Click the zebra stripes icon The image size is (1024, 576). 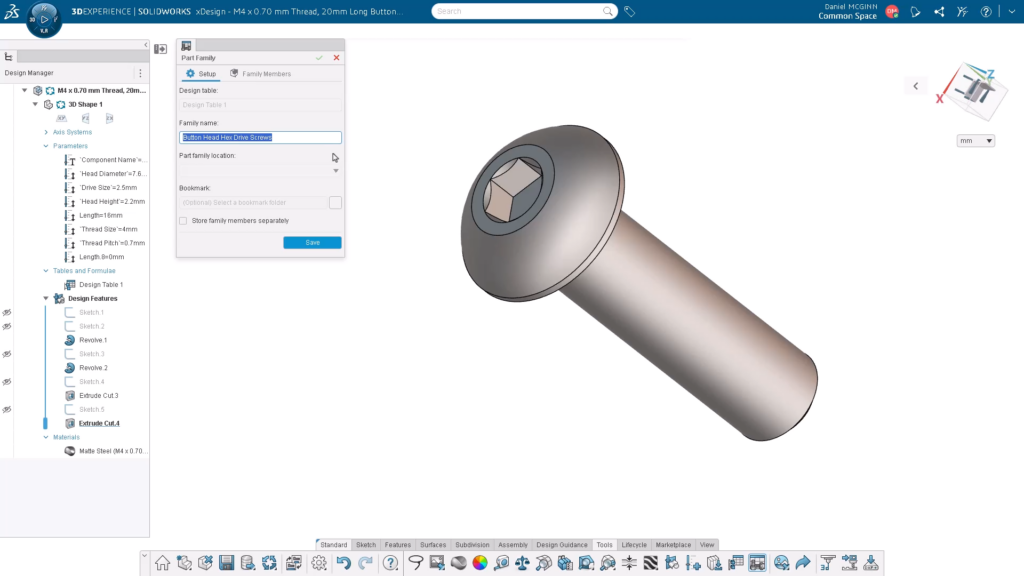[x=650, y=562]
